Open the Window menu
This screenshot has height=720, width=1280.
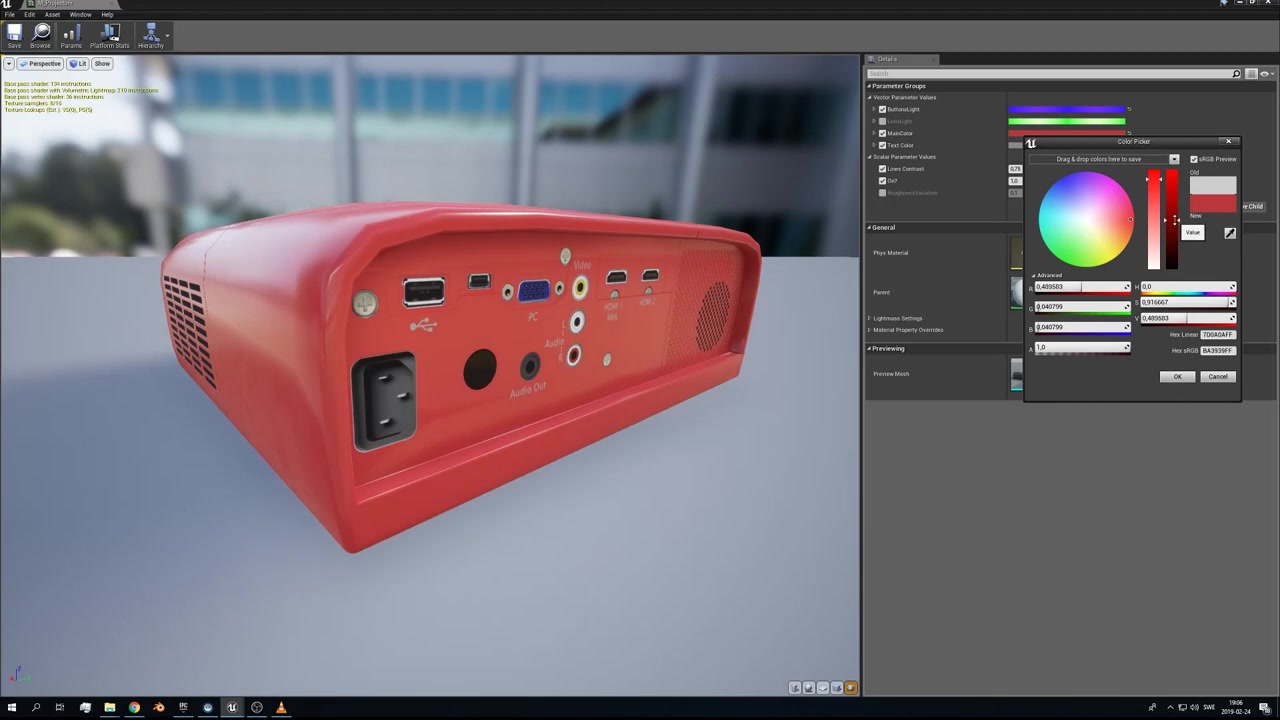tap(80, 14)
